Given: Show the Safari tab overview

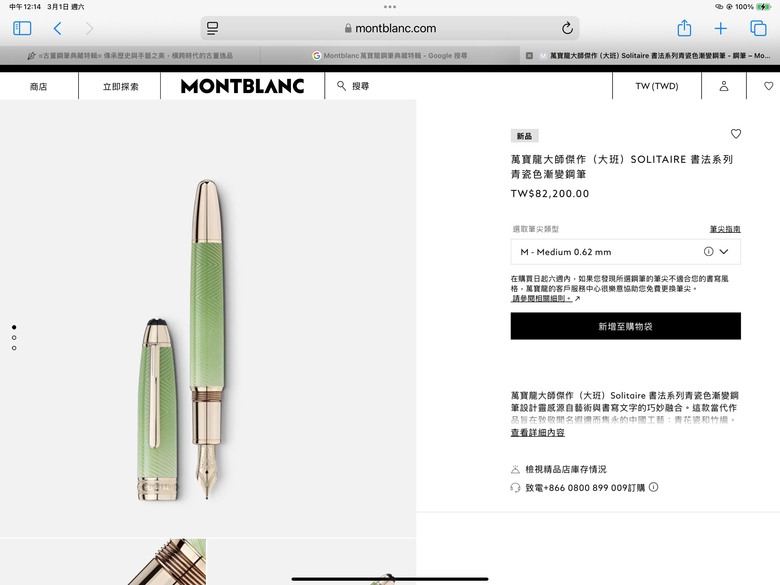Looking at the screenshot, I should coord(758,28).
